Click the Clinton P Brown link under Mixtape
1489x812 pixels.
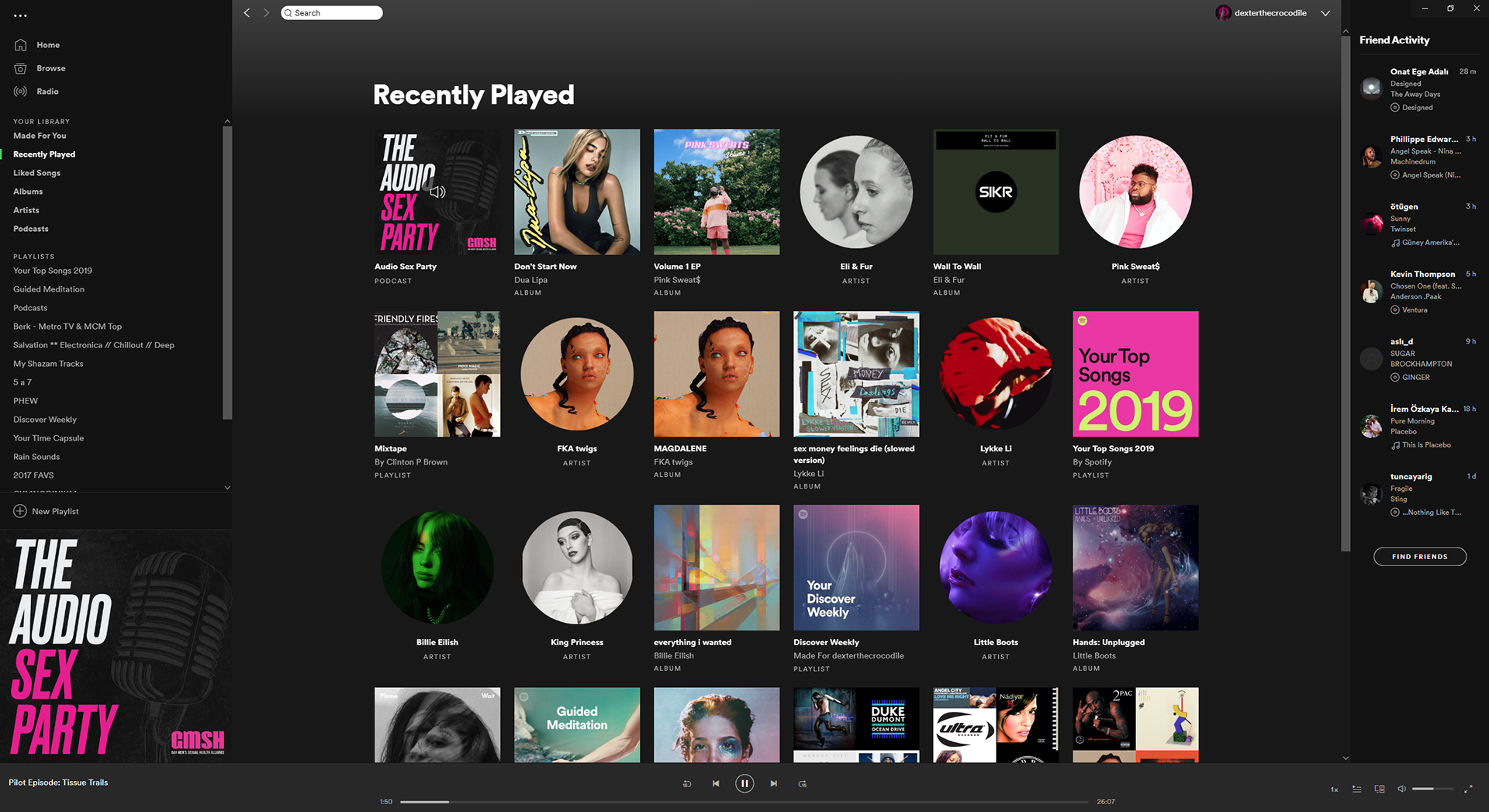pyautogui.click(x=417, y=462)
